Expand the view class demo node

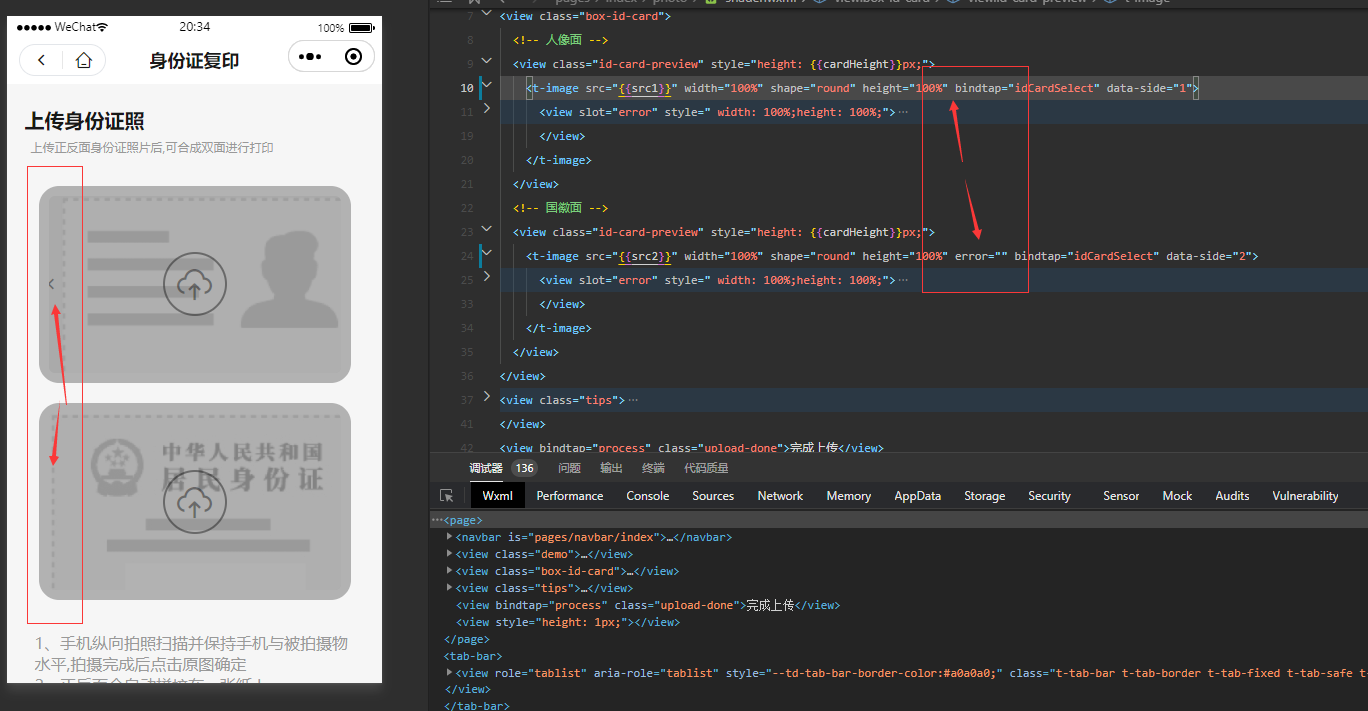pos(449,553)
